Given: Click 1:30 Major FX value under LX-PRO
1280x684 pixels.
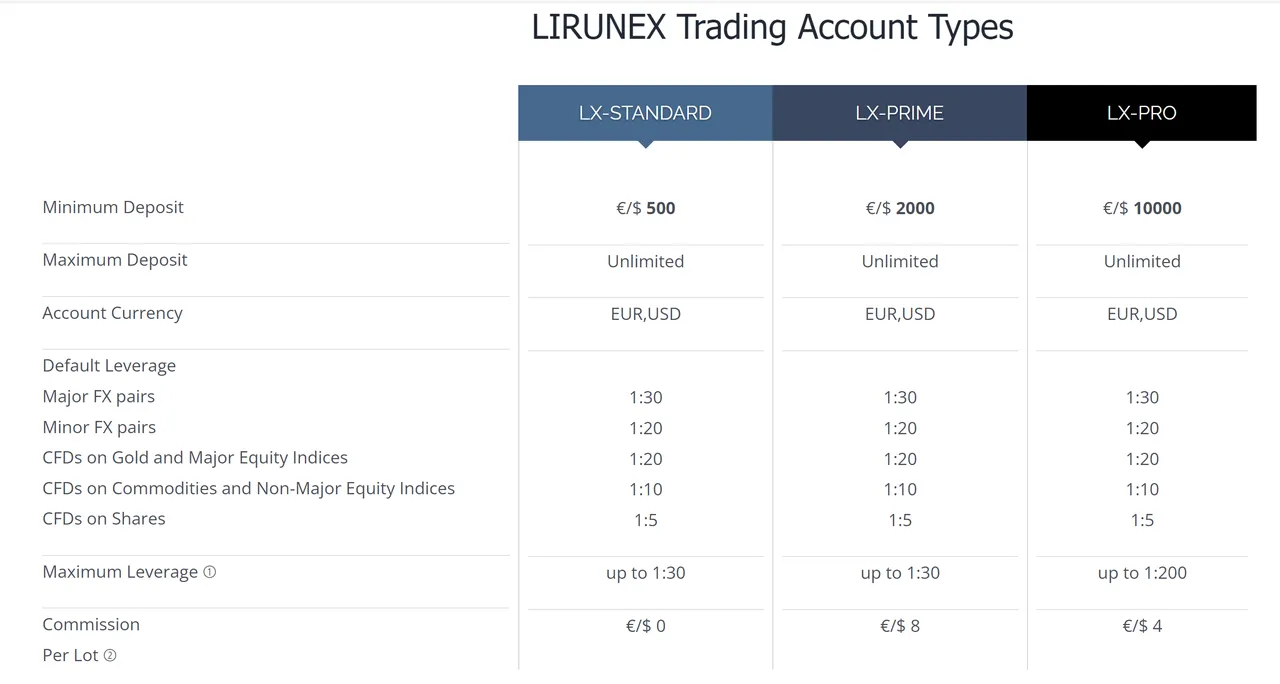Looking at the screenshot, I should [x=1142, y=397].
